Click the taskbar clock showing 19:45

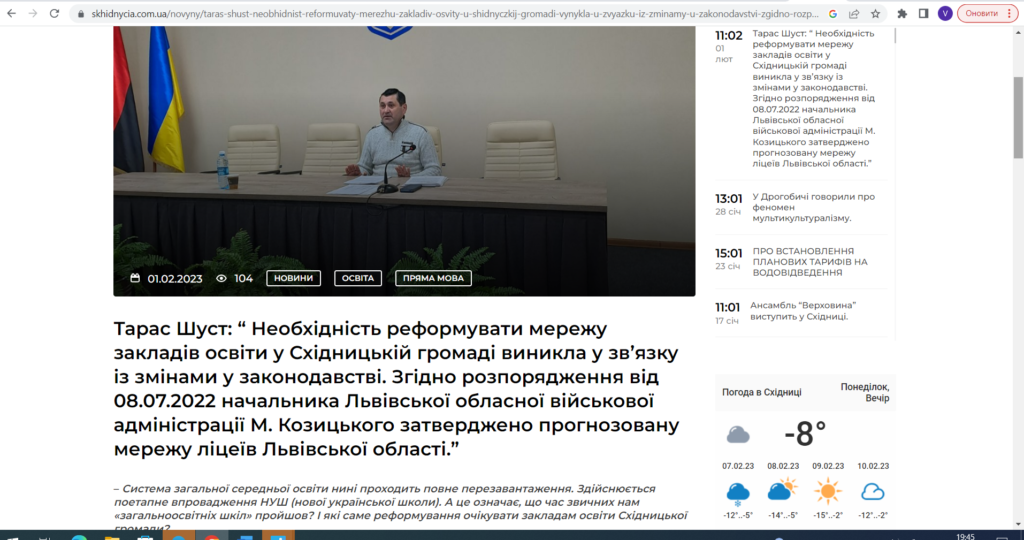965,537
